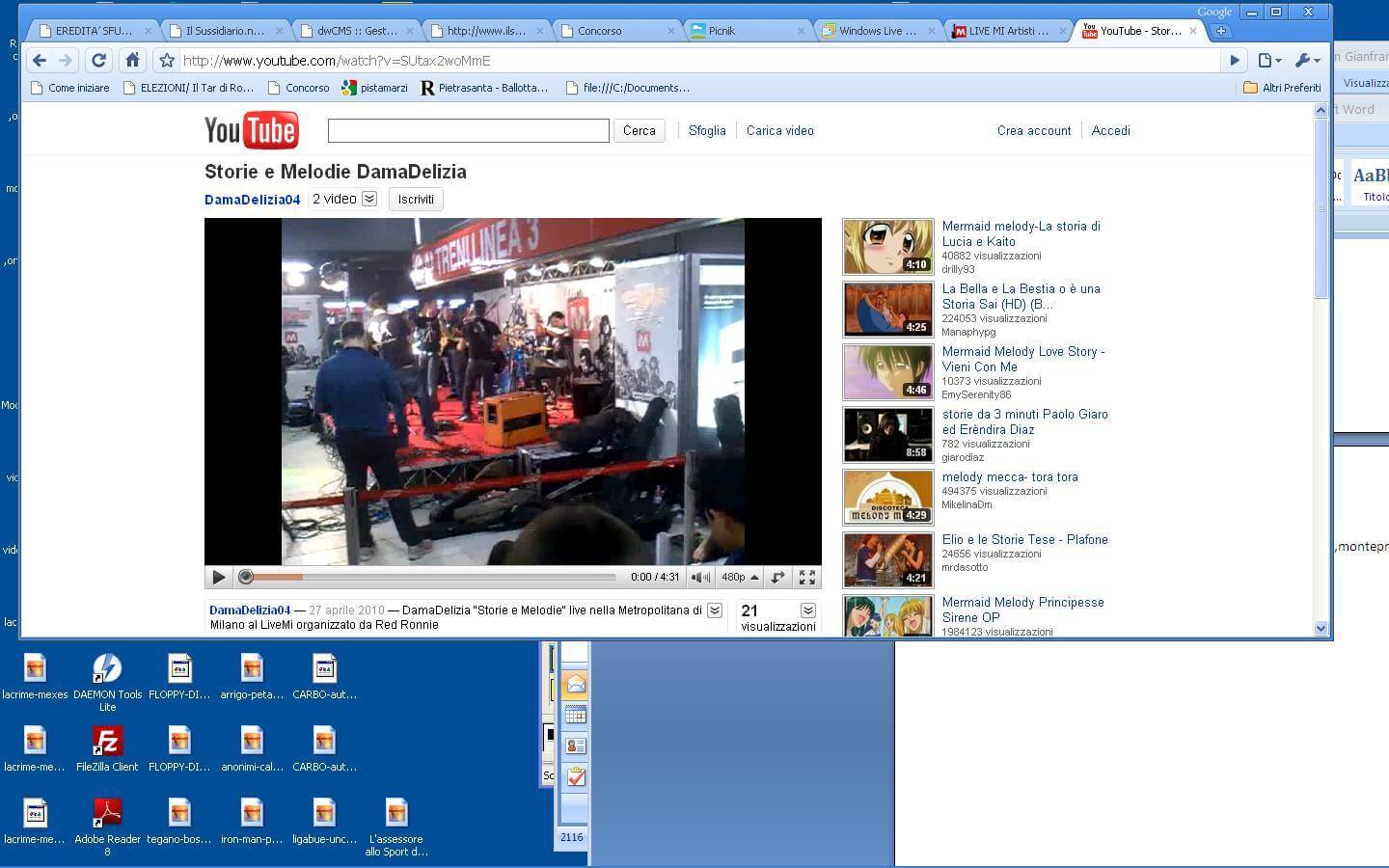Viewport: 1389px width, 868px height.
Task: Open Mermaid Melody Love Story video link
Action: 1023,359
